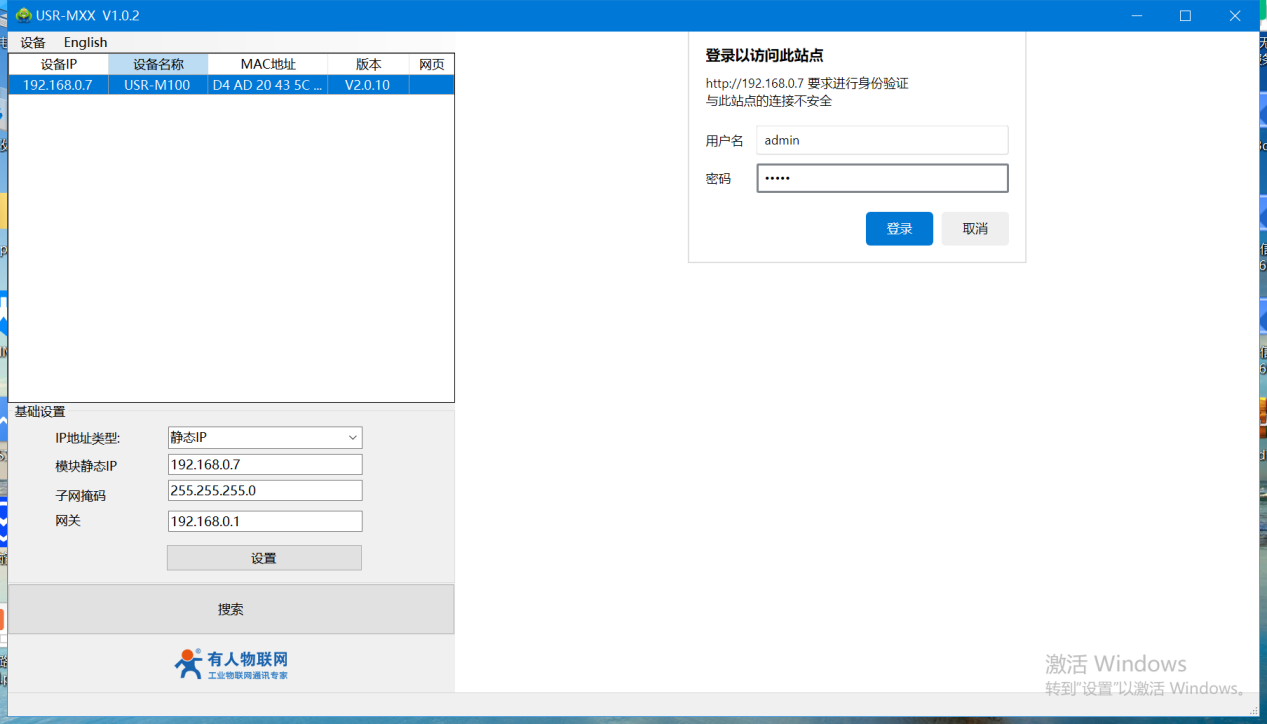Switch language via English menu item
This screenshot has width=1267, height=724.
tap(85, 42)
